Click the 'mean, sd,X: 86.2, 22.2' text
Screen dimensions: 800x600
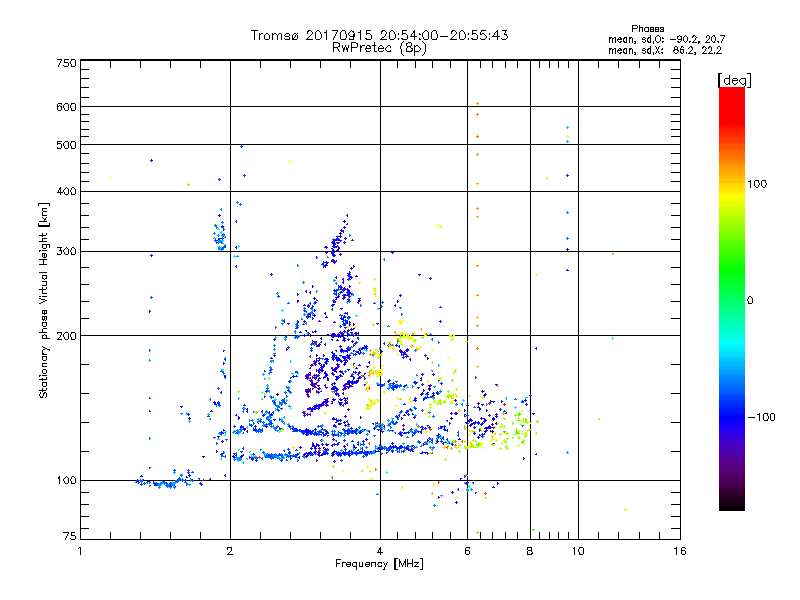[x=665, y=51]
